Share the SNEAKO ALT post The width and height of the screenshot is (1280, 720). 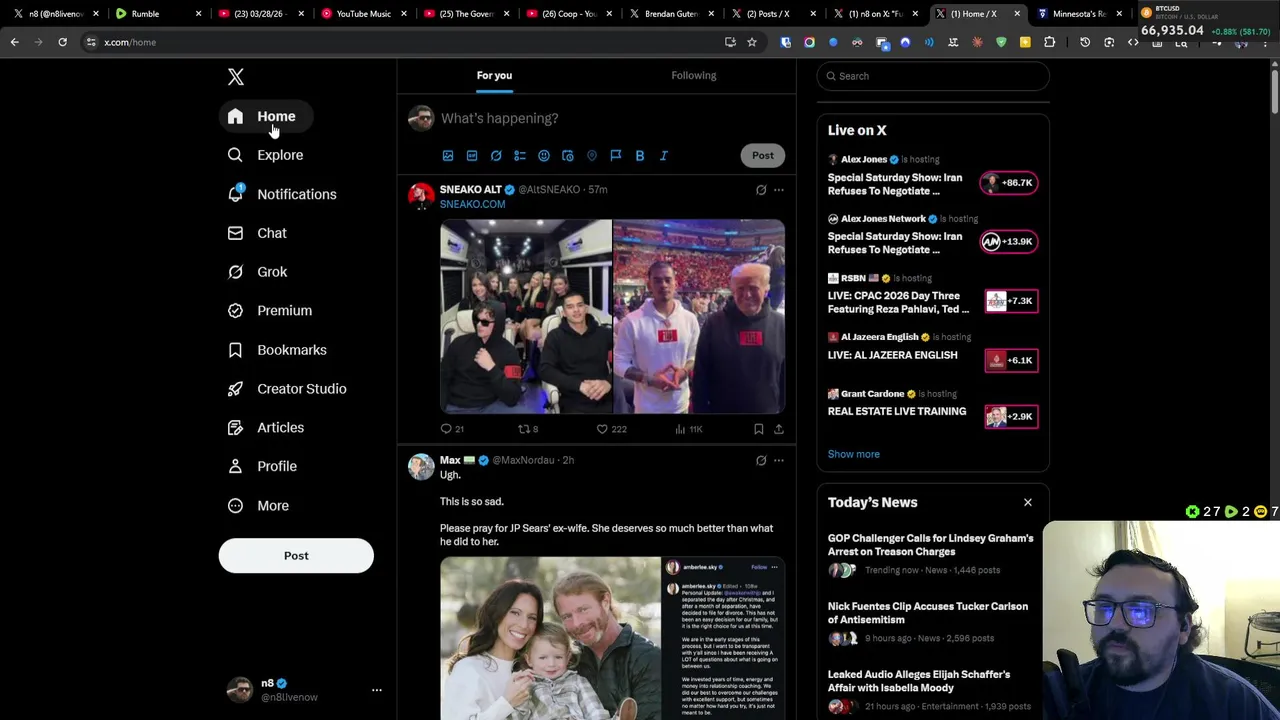[778, 429]
